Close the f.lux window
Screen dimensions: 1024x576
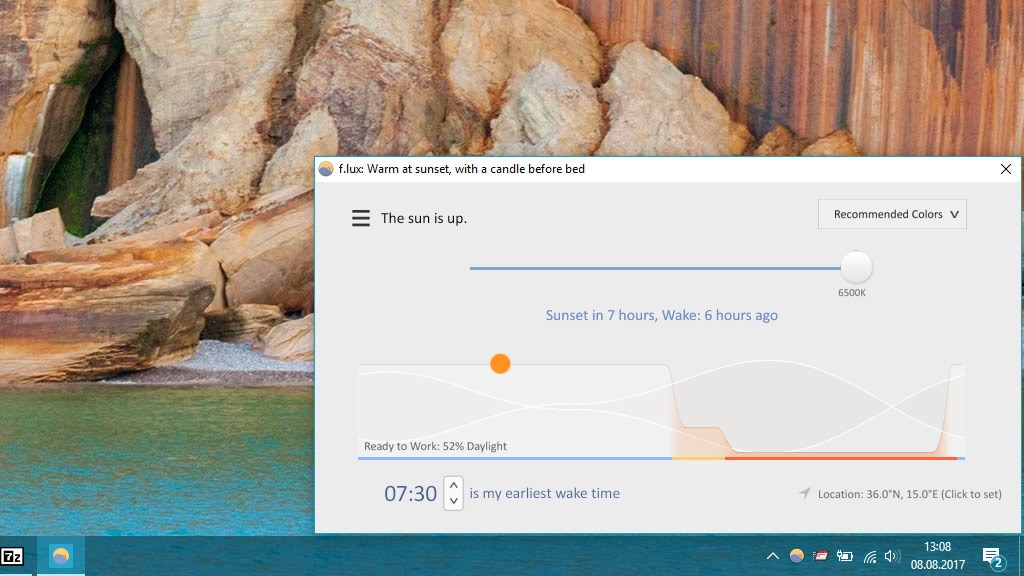(1006, 169)
